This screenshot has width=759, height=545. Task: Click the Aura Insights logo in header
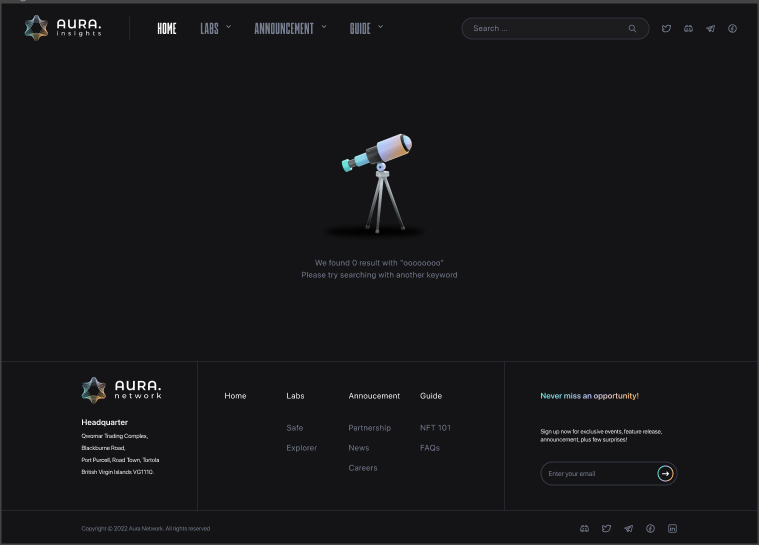point(63,28)
